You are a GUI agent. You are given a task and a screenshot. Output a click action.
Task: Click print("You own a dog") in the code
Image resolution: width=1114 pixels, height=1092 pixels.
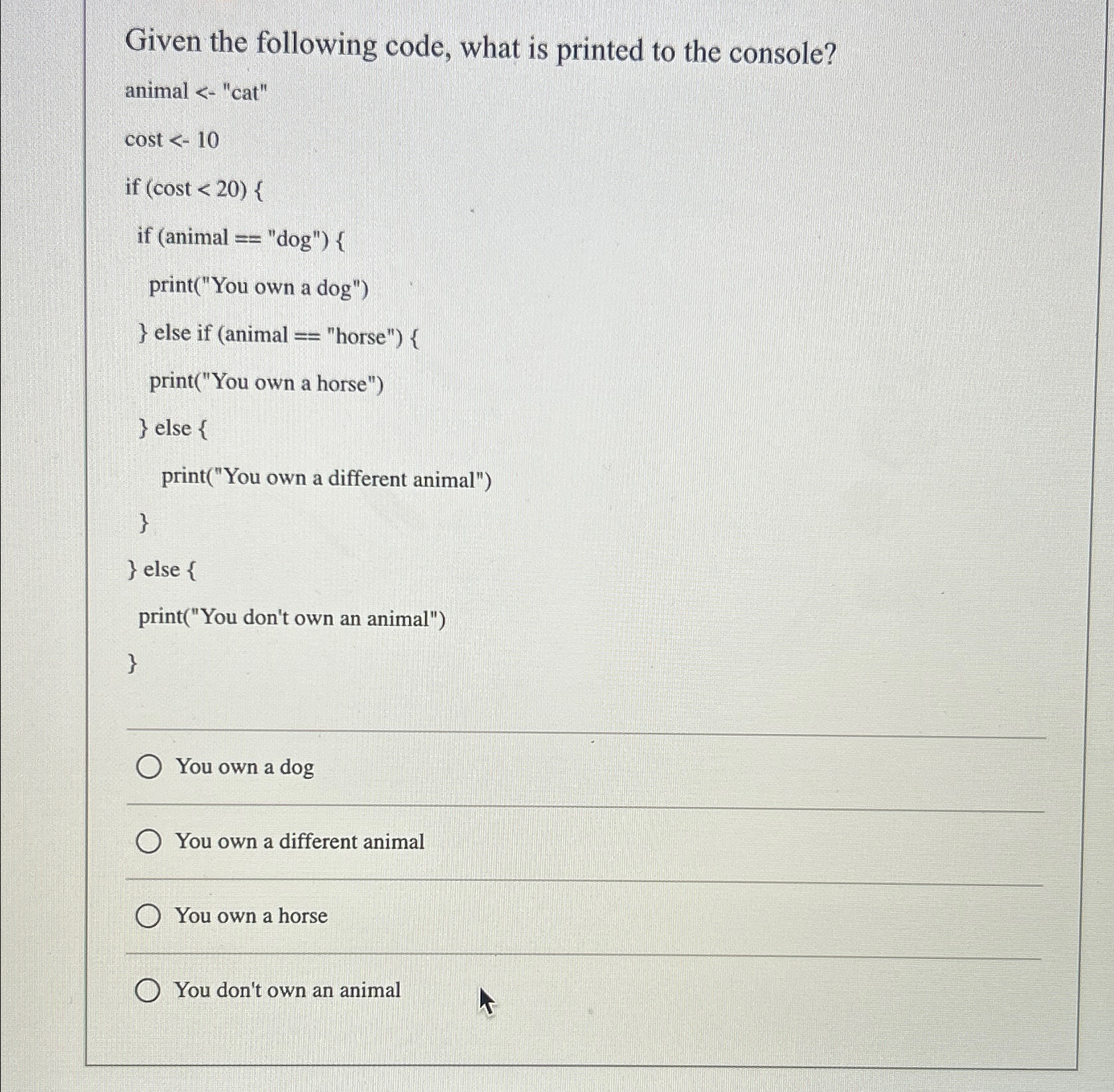pyautogui.click(x=259, y=287)
